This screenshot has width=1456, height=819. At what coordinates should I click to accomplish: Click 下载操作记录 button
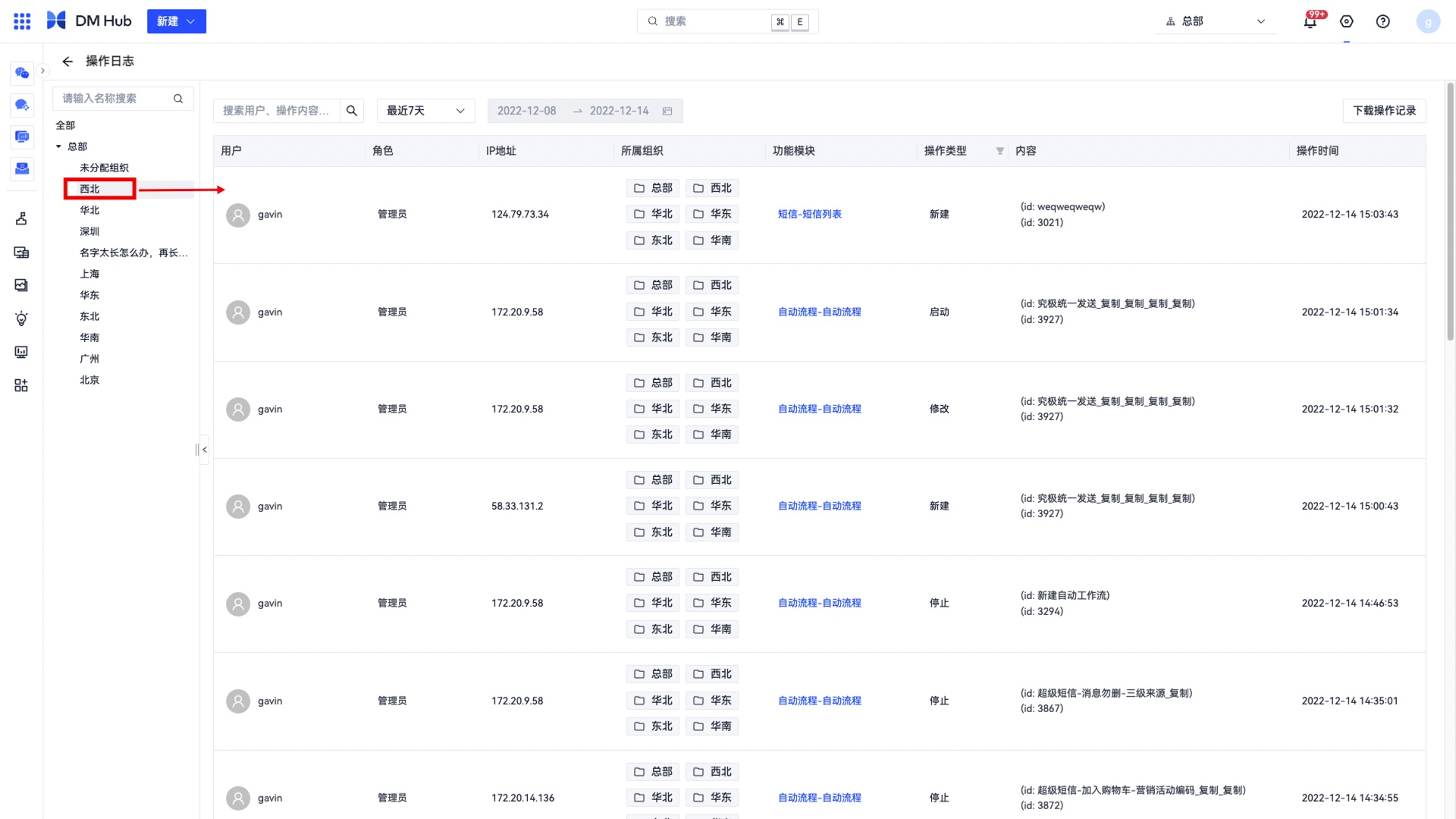pyautogui.click(x=1384, y=111)
